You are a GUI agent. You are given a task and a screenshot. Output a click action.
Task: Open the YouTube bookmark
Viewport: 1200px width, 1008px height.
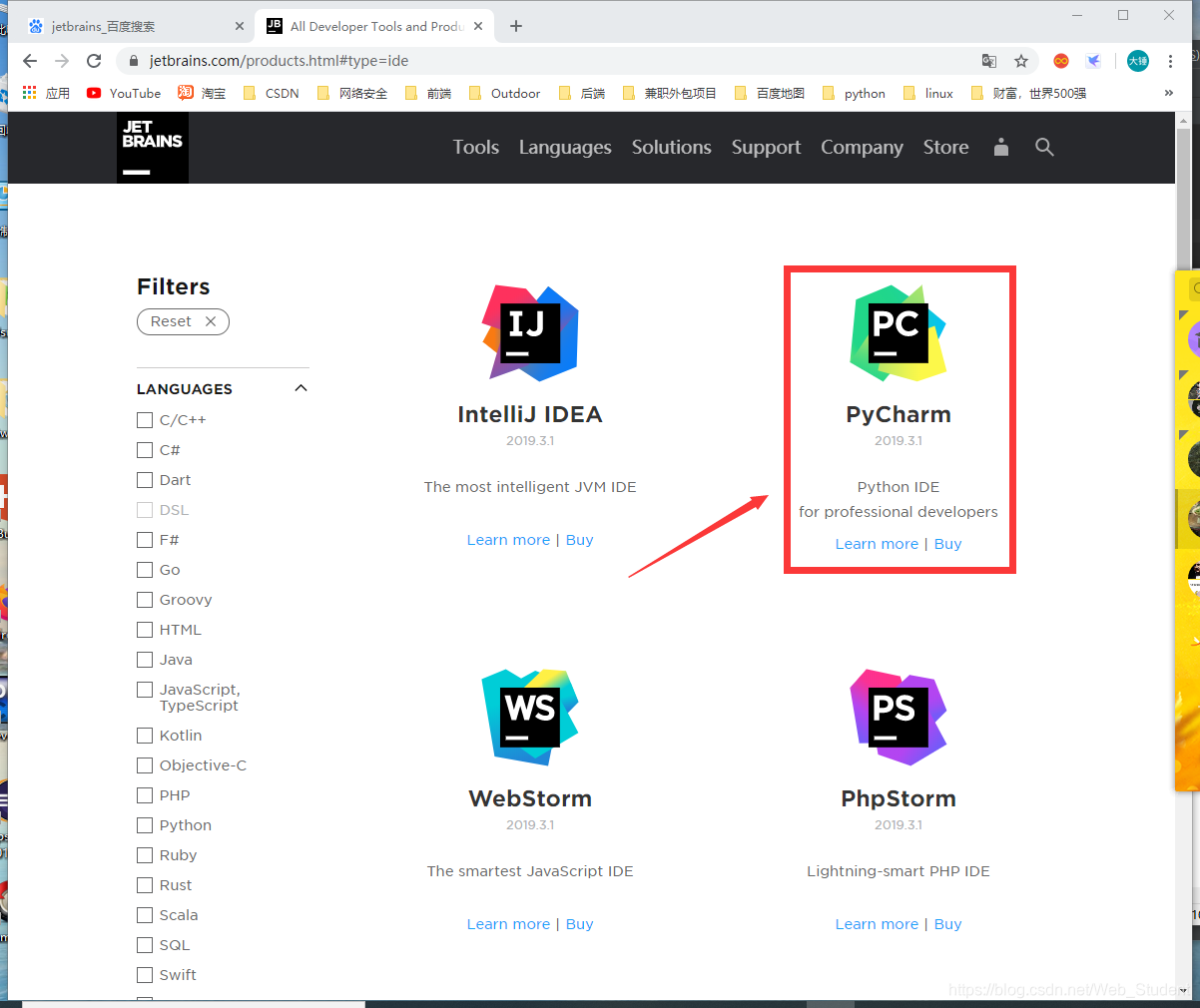pyautogui.click(x=124, y=93)
